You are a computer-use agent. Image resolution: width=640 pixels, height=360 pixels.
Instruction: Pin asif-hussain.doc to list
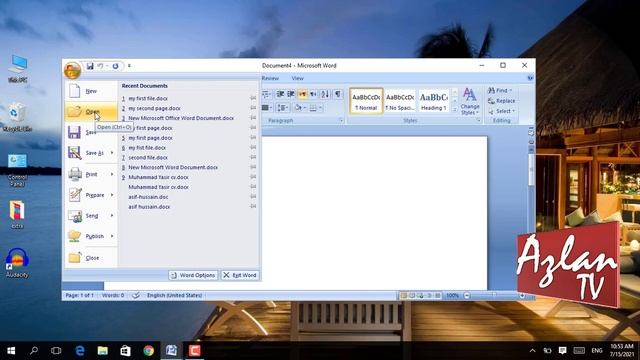coord(253,197)
